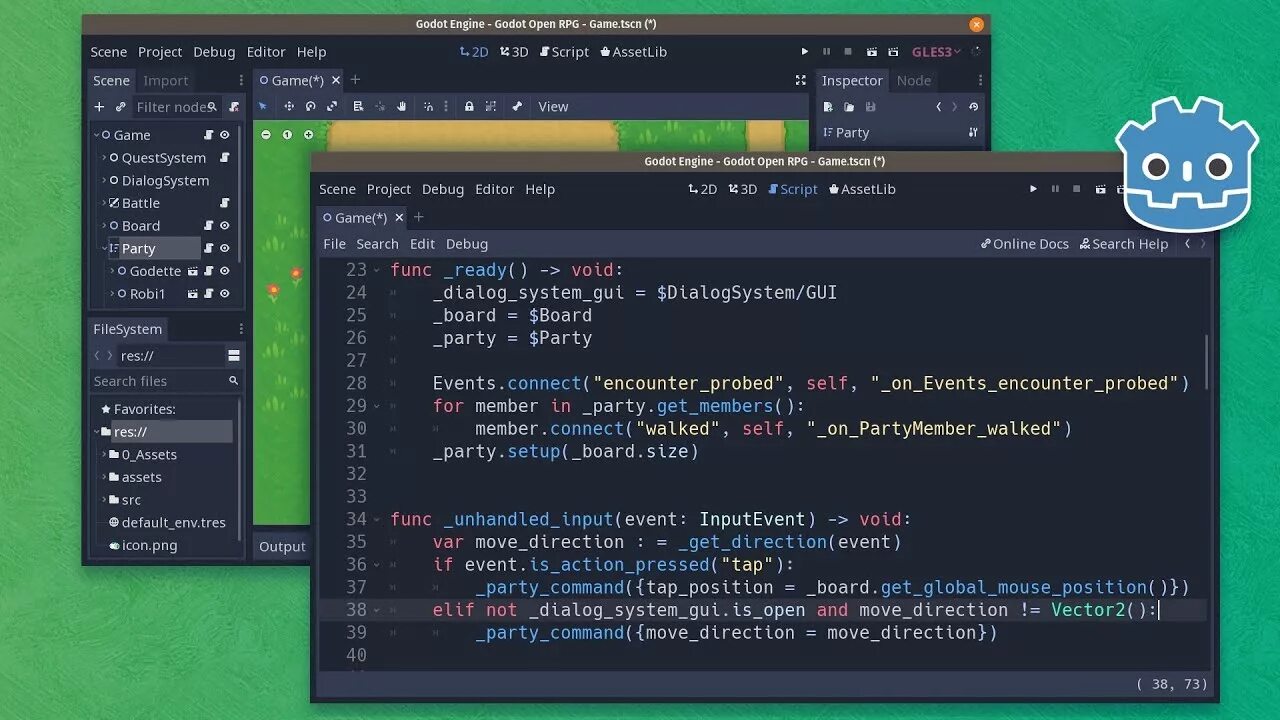Activate the Pan Mode hand tool
The image size is (1280, 720).
pyautogui.click(x=402, y=106)
